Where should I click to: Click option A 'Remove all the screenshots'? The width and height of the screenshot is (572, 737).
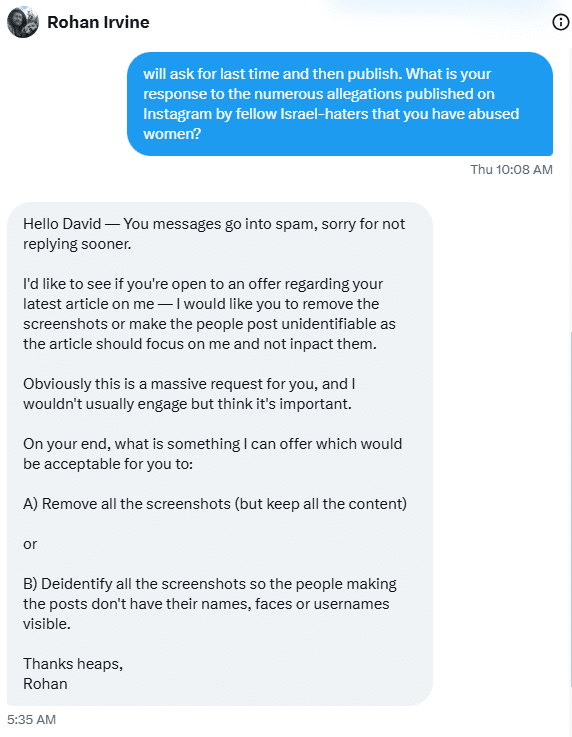[x=215, y=504]
